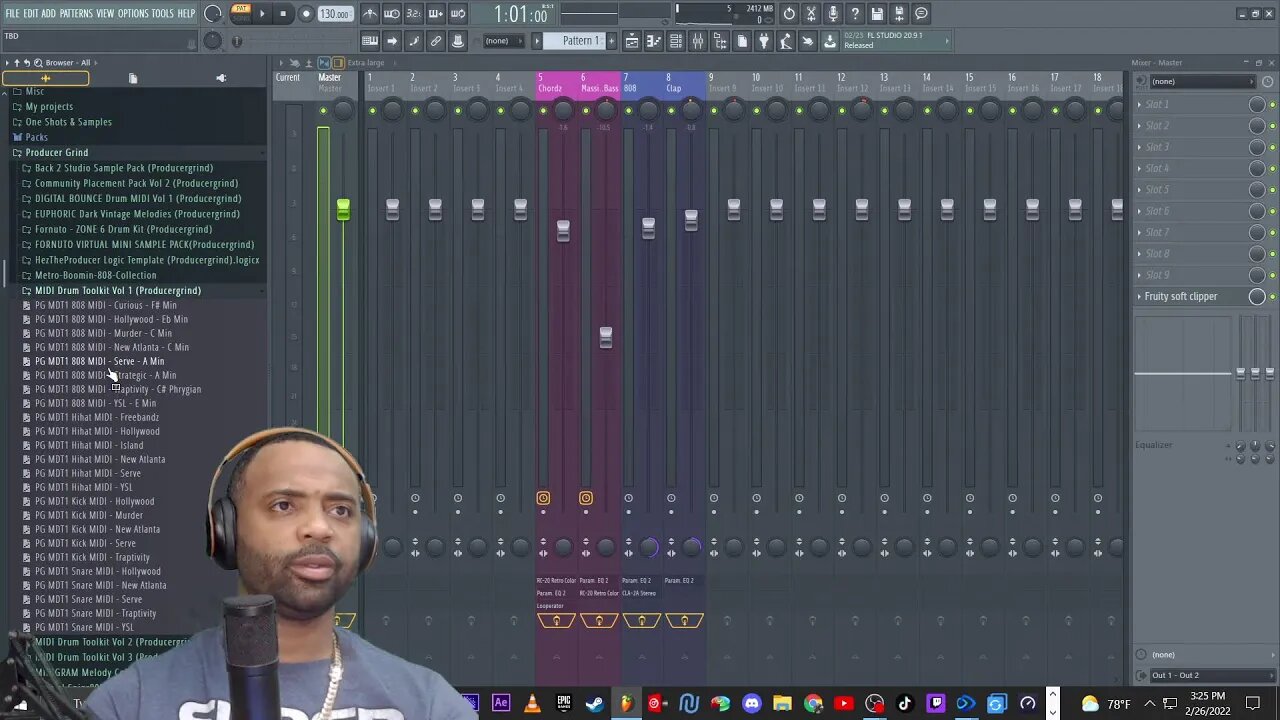
Task: Click the microphone recording icon
Action: 833,14
